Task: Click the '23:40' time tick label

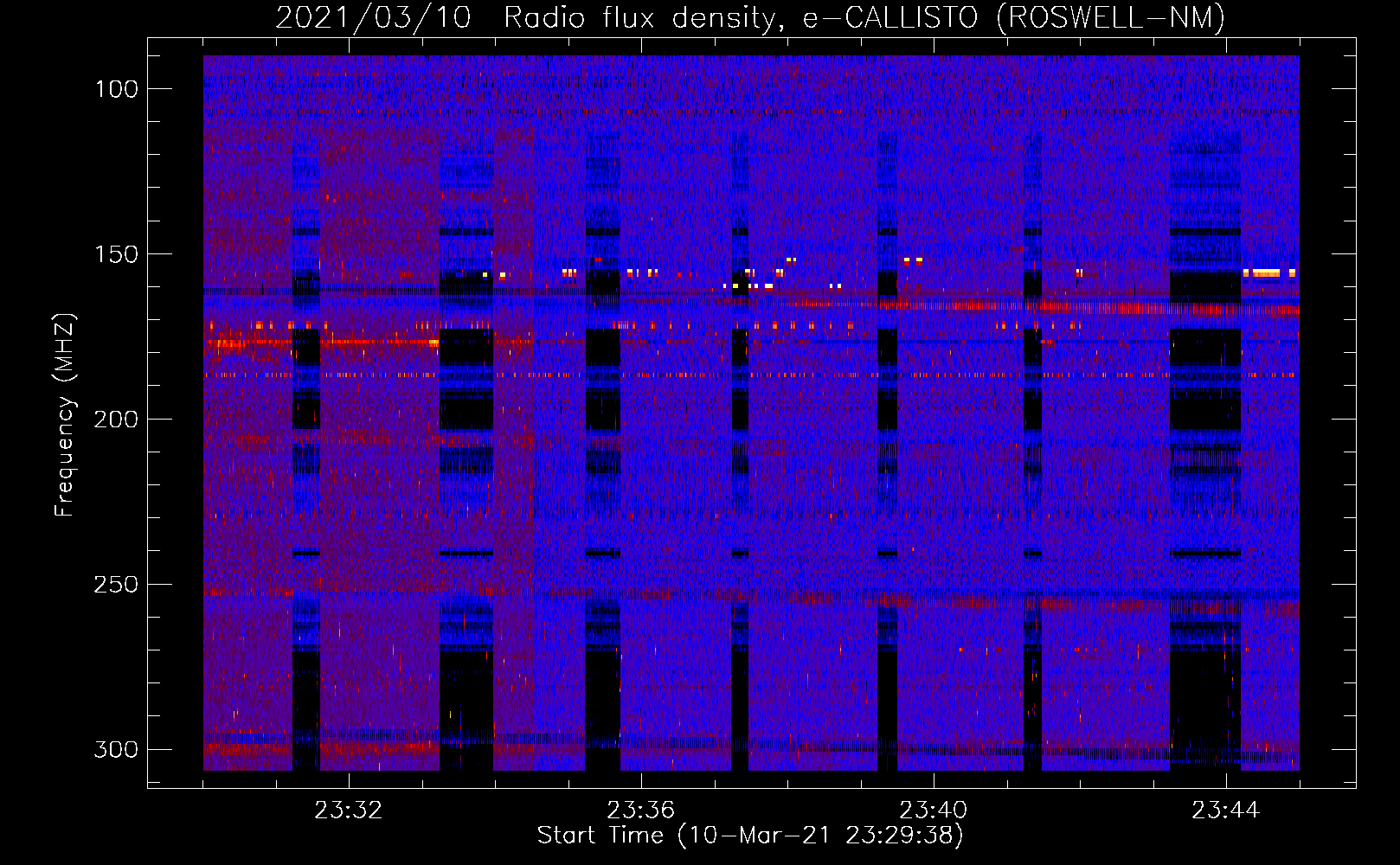Action: point(934,811)
